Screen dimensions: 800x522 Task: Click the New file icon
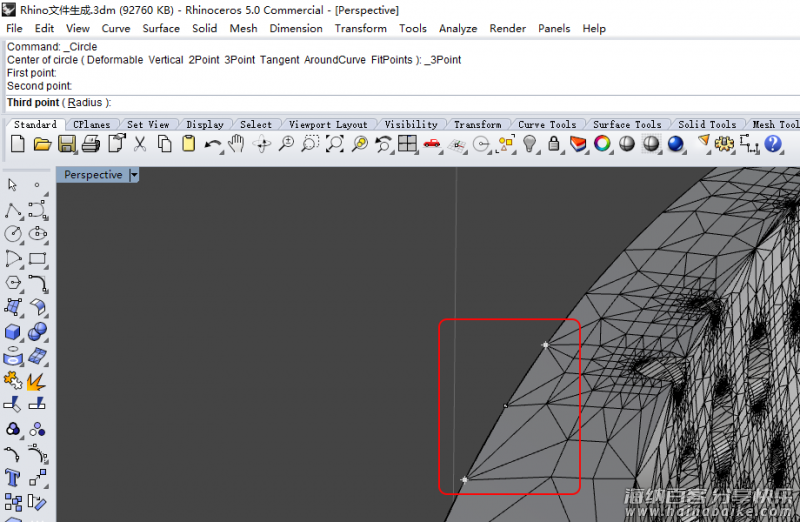tap(18, 144)
